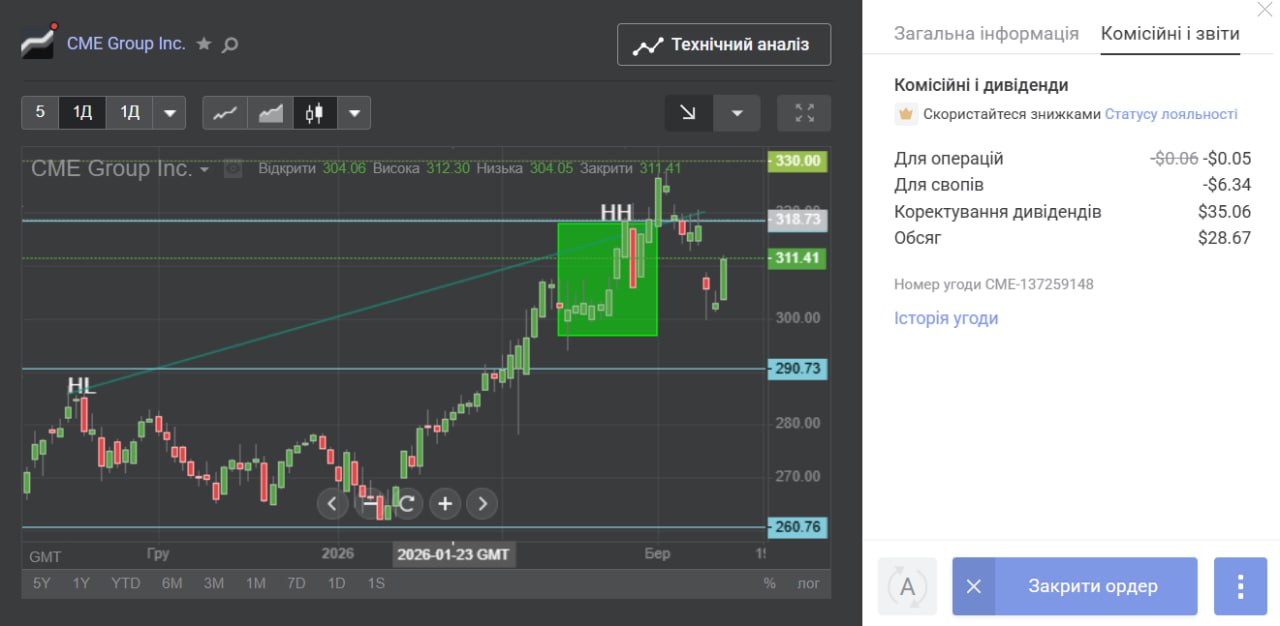Switch chart to area style
The image size is (1280, 626).
[270, 113]
